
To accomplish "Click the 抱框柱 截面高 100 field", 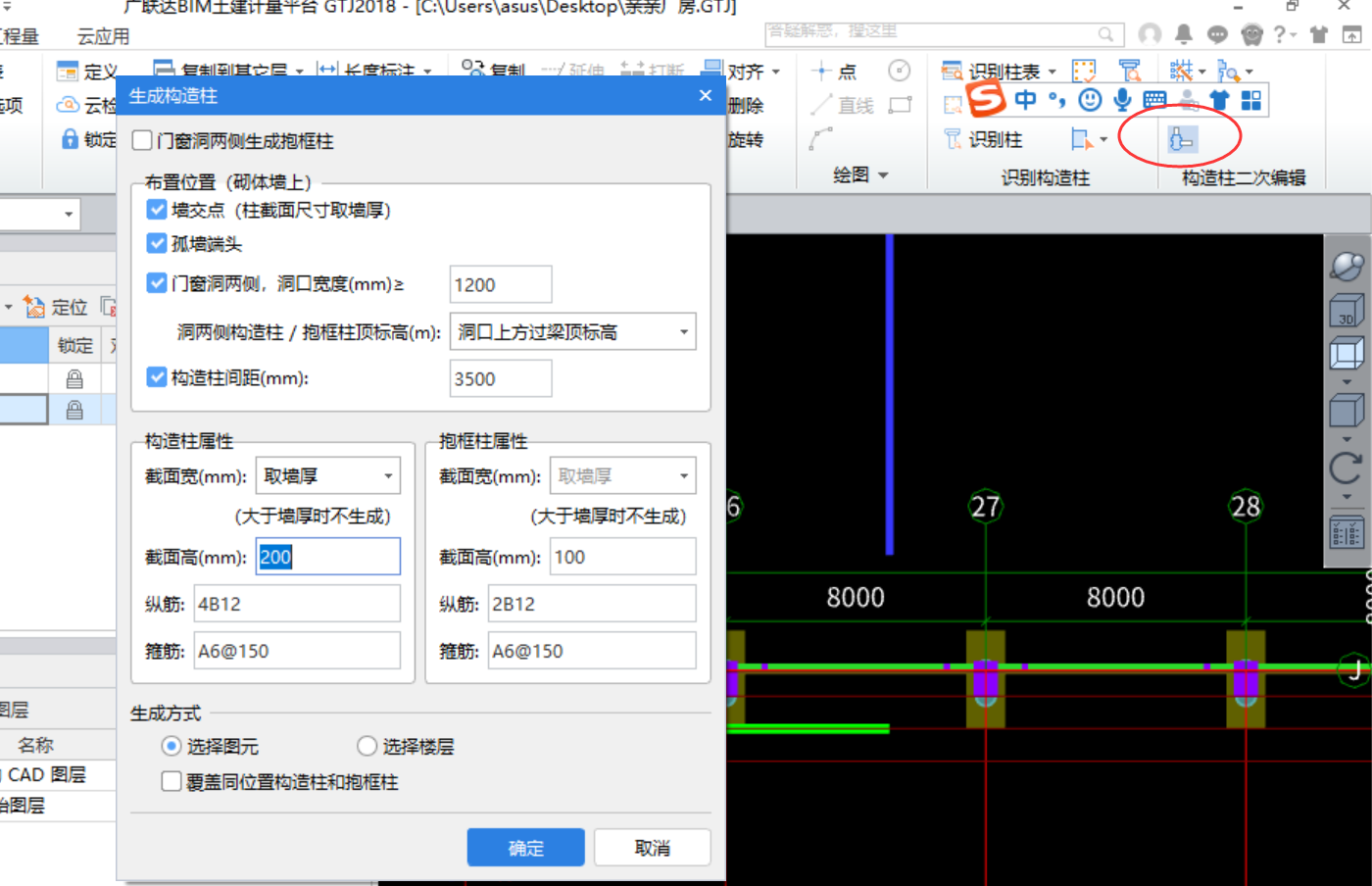I will tap(623, 556).
